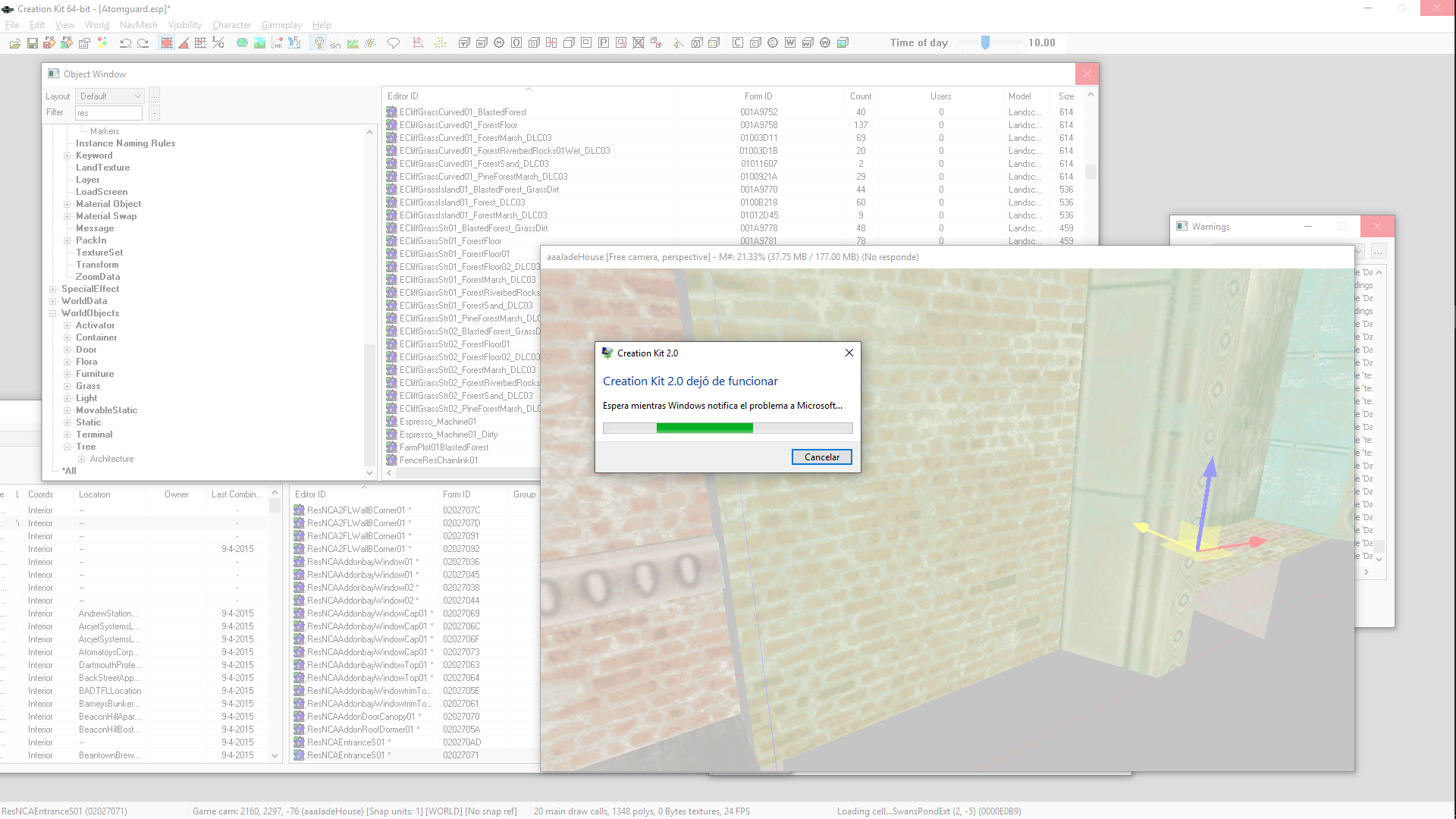The width and height of the screenshot is (1456, 819).
Task: Click the circled W toolbar icon
Action: click(825, 43)
